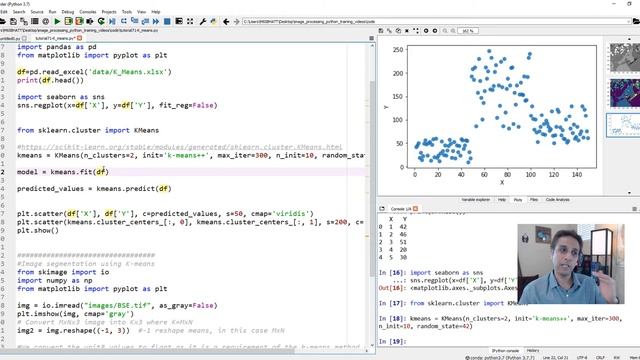Switch to Variable explorer tab
The image size is (640, 360).
click(x=476, y=200)
